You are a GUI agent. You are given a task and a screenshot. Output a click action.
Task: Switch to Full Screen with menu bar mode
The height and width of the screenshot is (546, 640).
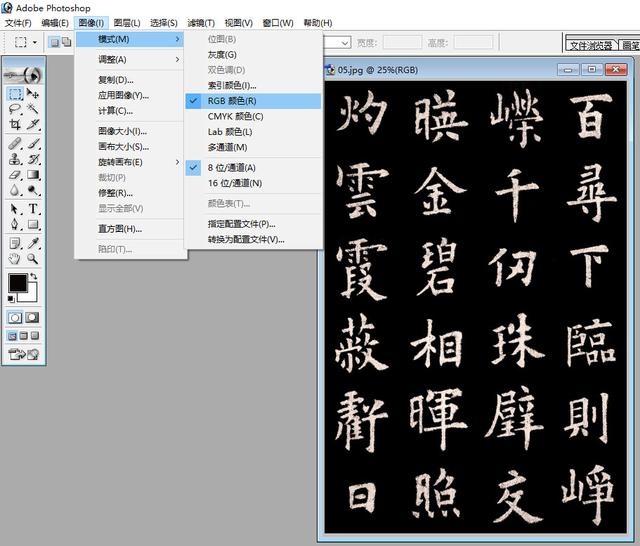pos(24,336)
